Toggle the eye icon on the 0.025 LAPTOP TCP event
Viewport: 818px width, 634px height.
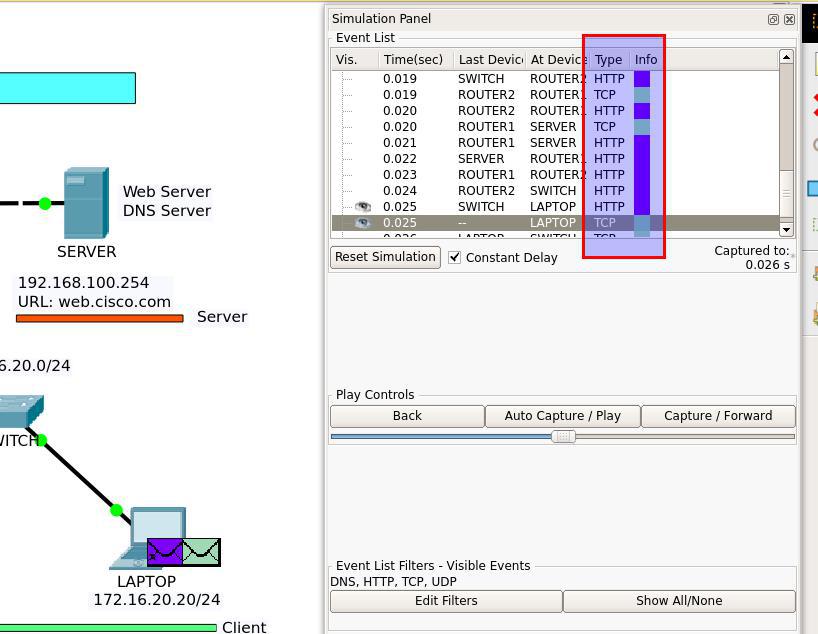click(x=363, y=222)
